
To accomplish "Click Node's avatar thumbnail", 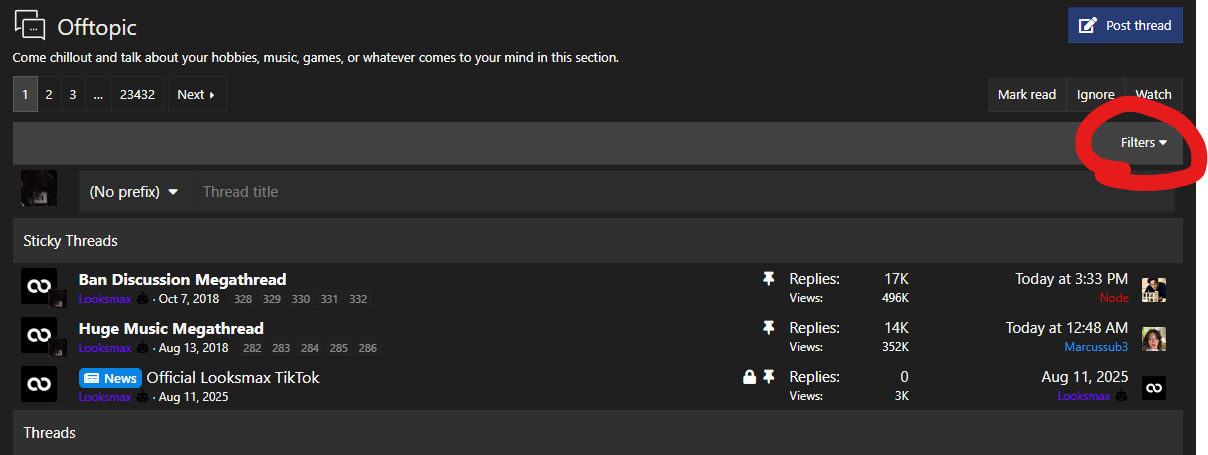I will [1154, 289].
